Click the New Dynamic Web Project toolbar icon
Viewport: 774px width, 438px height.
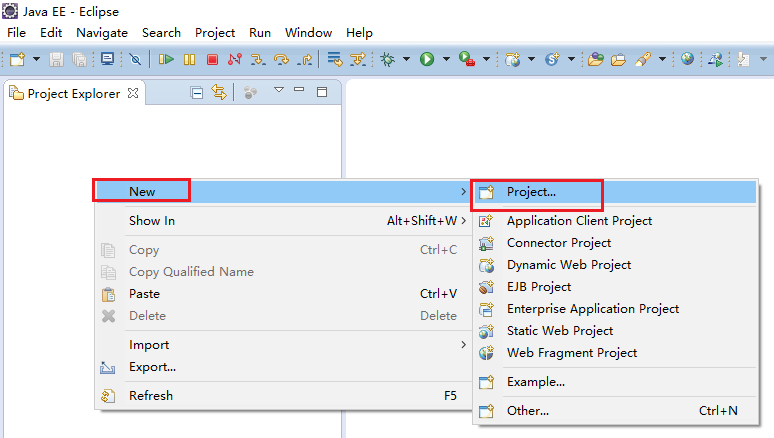coord(512,59)
